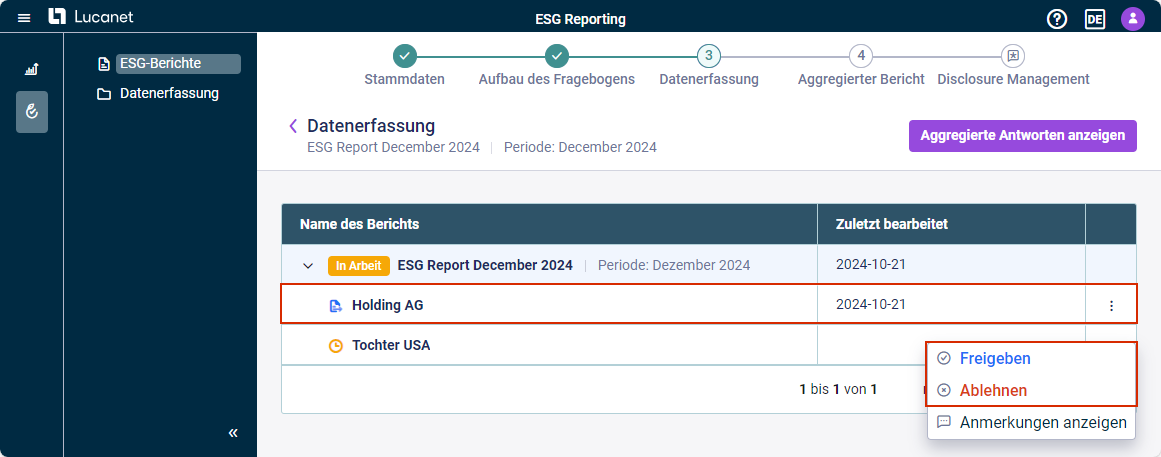1161x457 pixels.
Task: Select the ESG leaf icon in sidebar
Action: click(32, 112)
